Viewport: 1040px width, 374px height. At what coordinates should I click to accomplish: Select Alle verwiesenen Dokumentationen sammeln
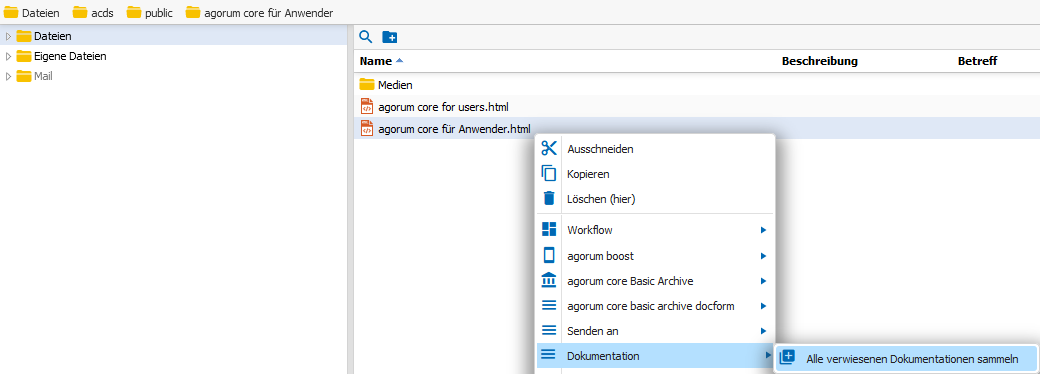click(905, 359)
